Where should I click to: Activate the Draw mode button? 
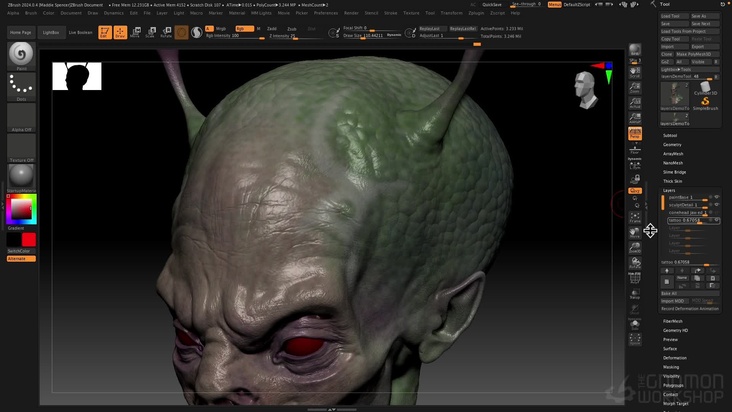click(x=120, y=32)
